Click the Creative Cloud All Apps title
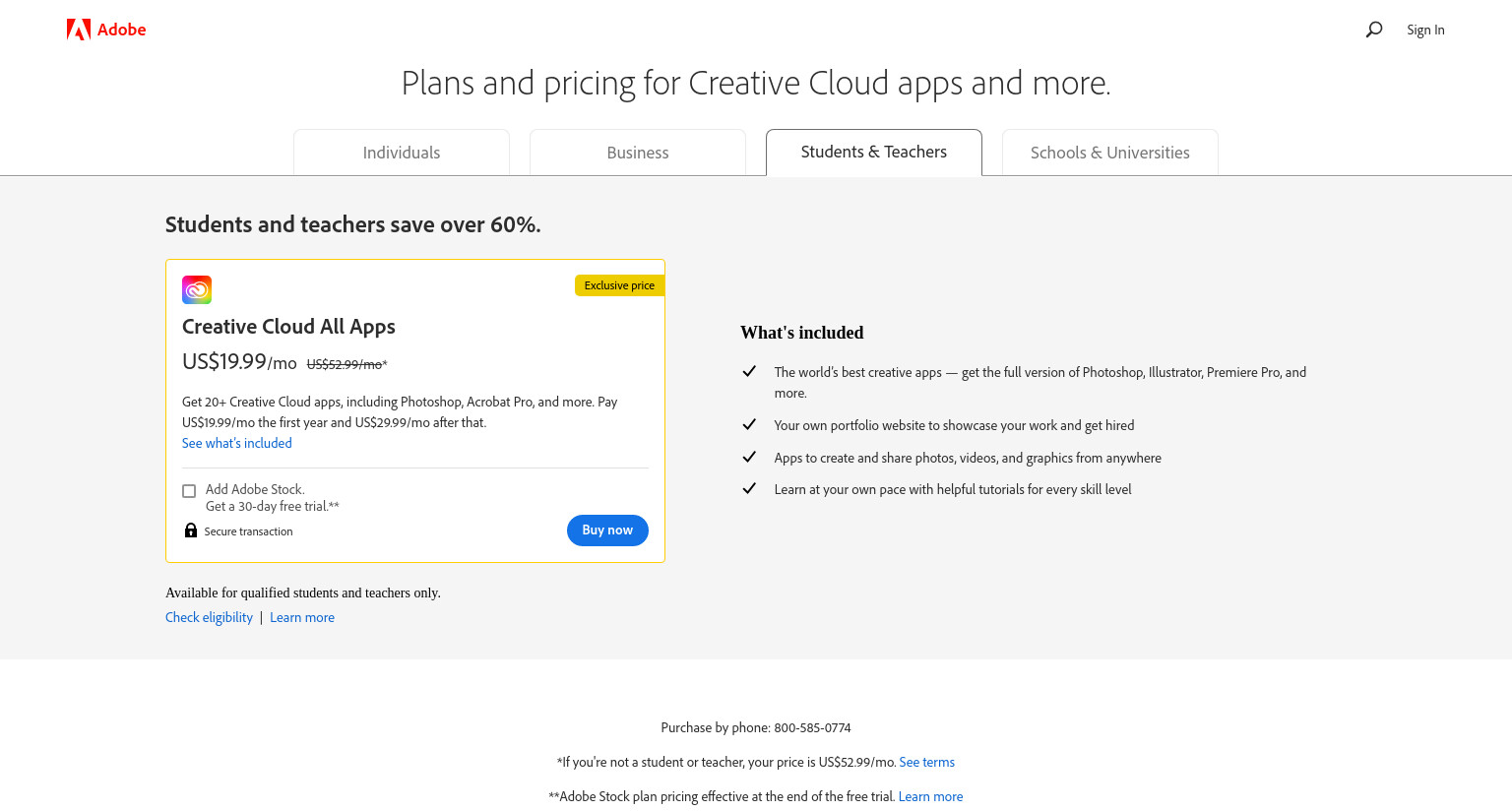This screenshot has width=1512, height=811. (x=288, y=327)
